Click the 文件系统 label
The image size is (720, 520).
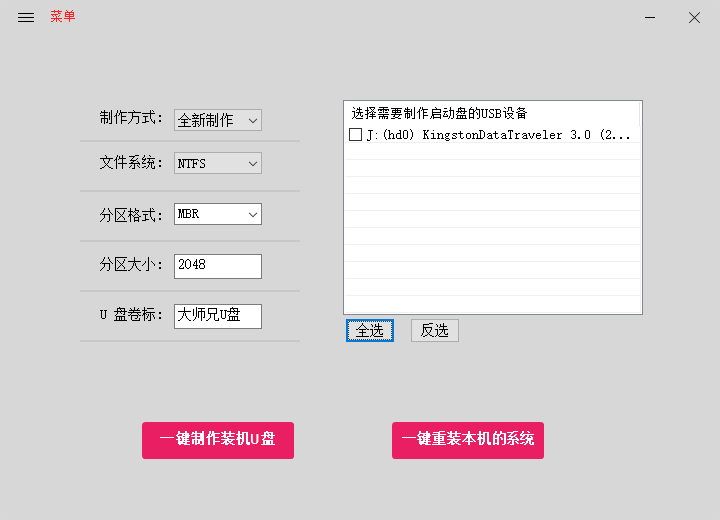tap(130, 163)
